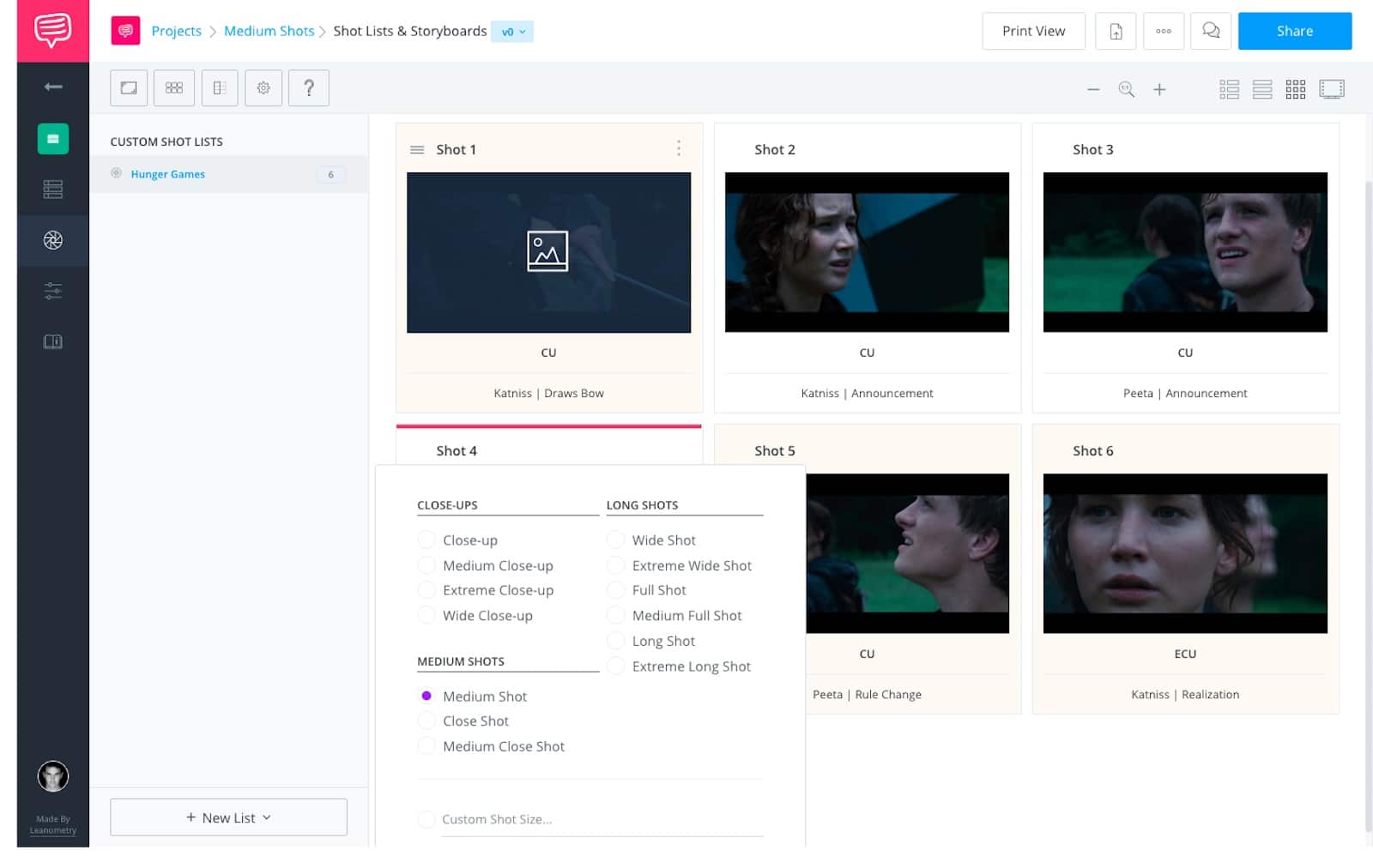Click the Made By Leanometry link

[53, 824]
